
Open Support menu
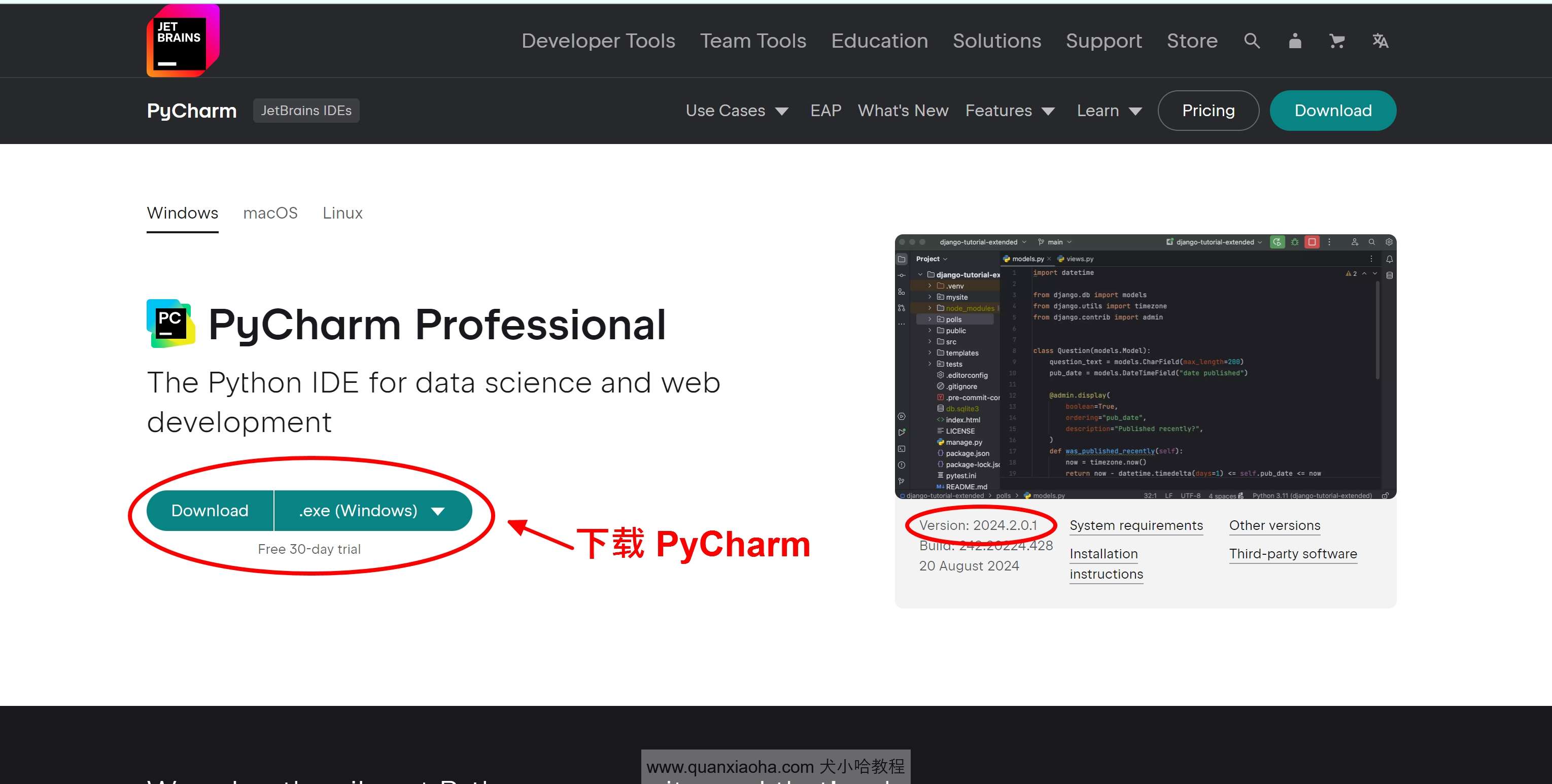(1104, 41)
